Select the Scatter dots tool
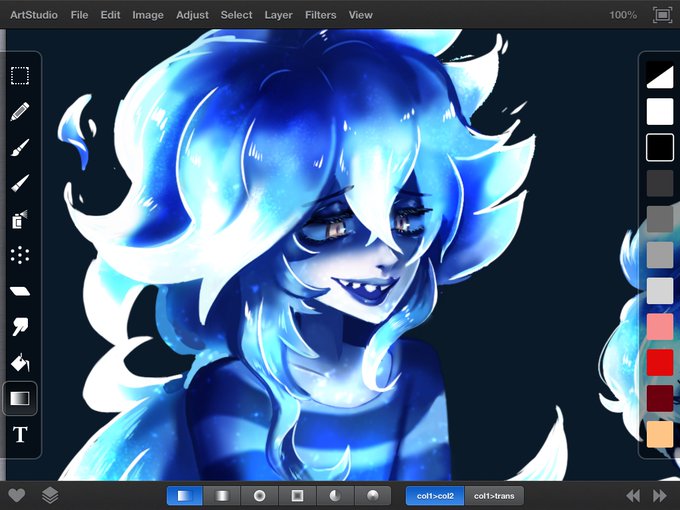This screenshot has width=680, height=510. click(x=20, y=255)
